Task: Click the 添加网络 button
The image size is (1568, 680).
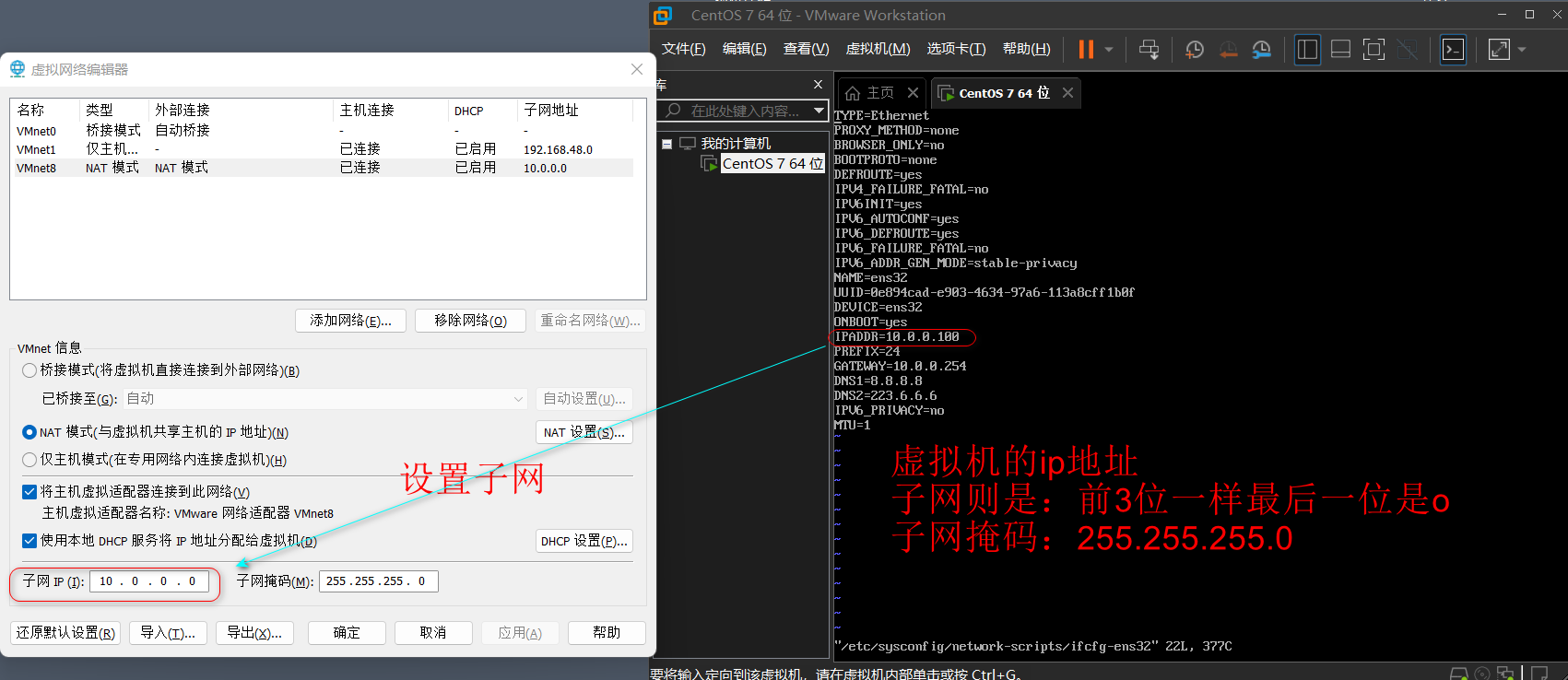Action: (350, 321)
